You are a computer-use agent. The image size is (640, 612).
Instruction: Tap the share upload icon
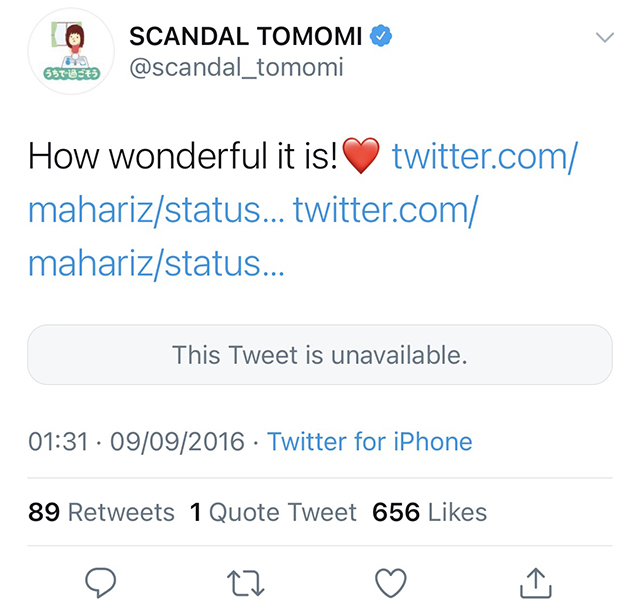537,580
